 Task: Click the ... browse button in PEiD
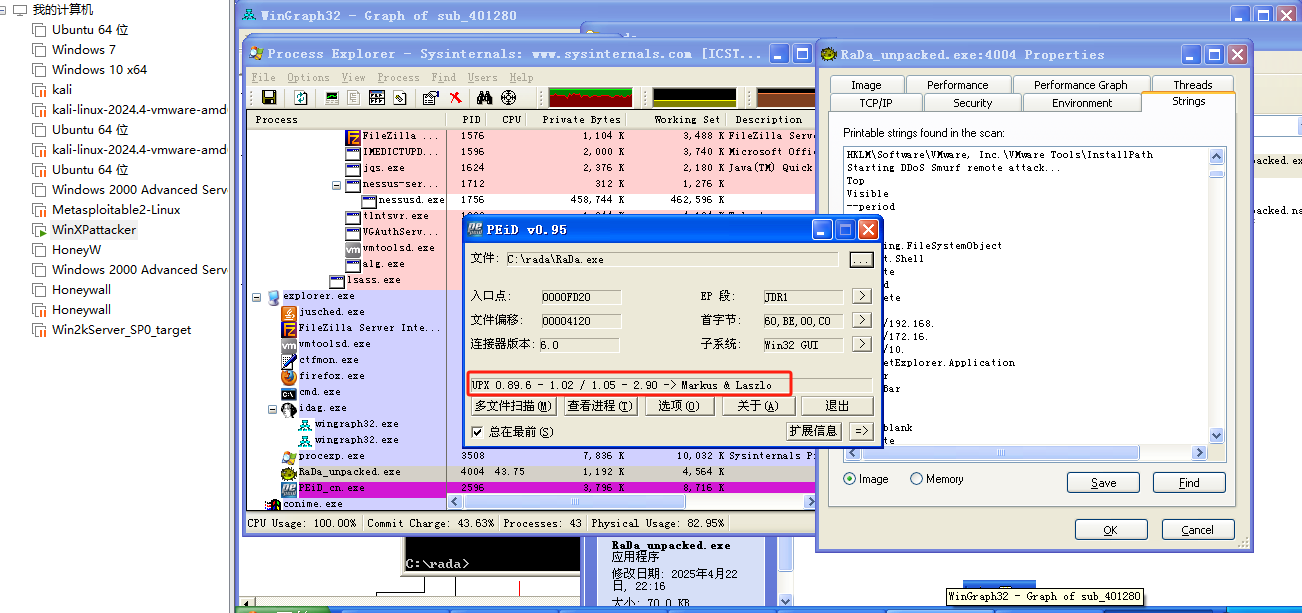point(861,259)
